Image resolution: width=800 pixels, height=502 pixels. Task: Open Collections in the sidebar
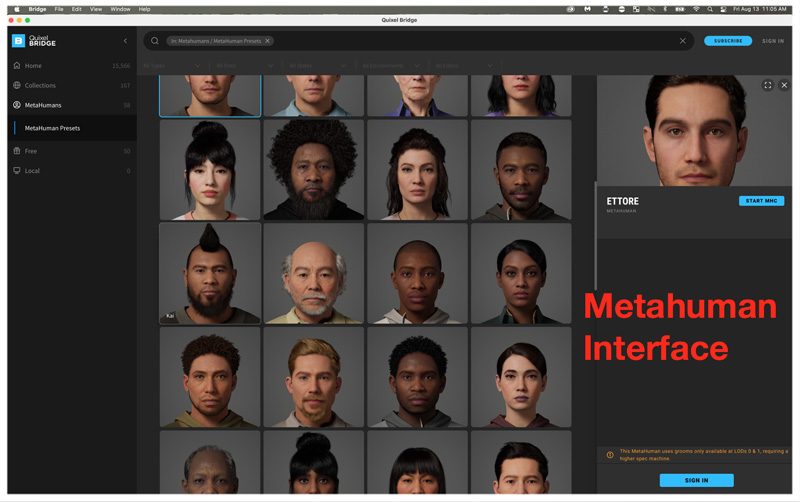point(40,85)
